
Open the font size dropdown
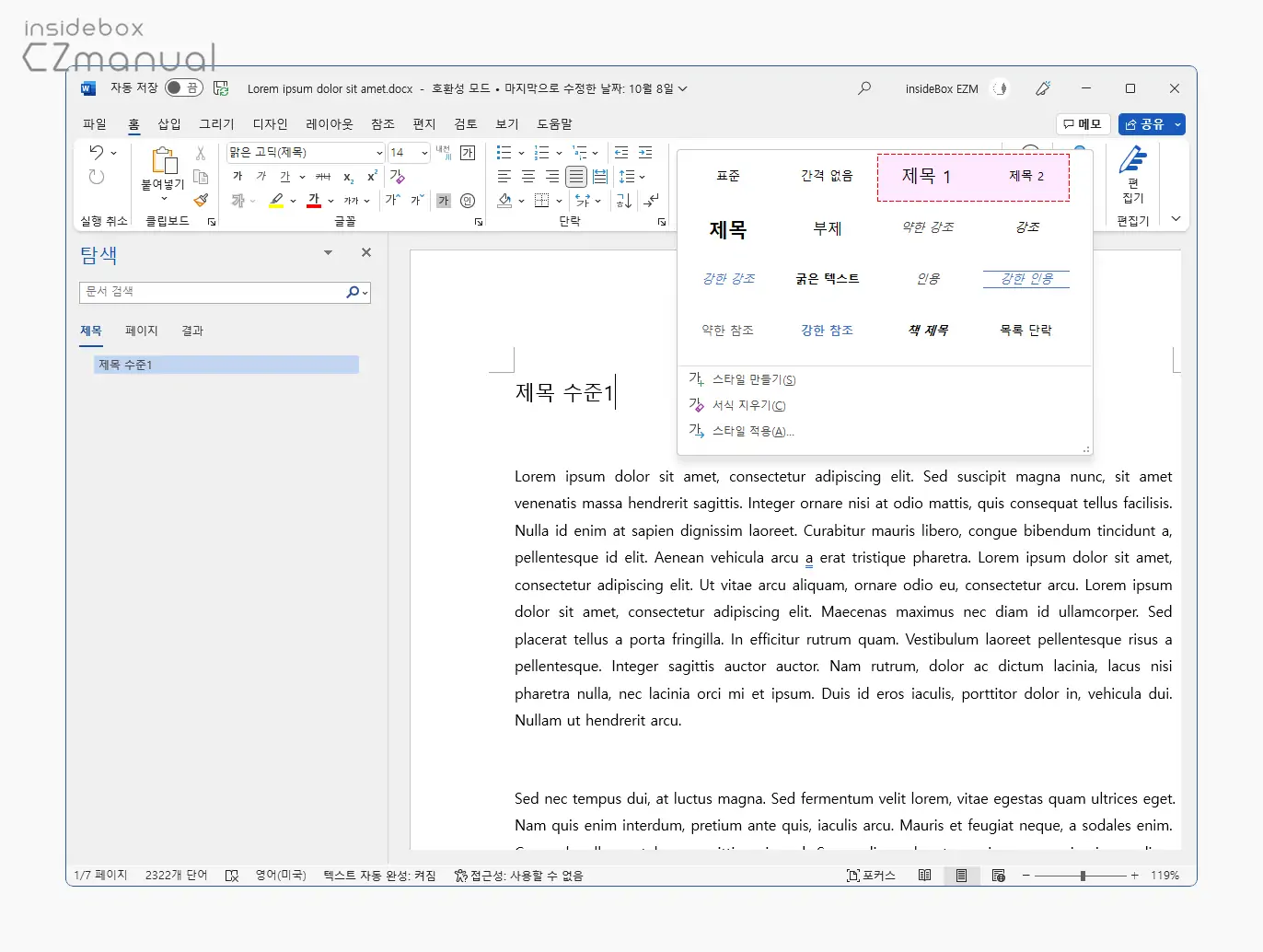click(423, 152)
